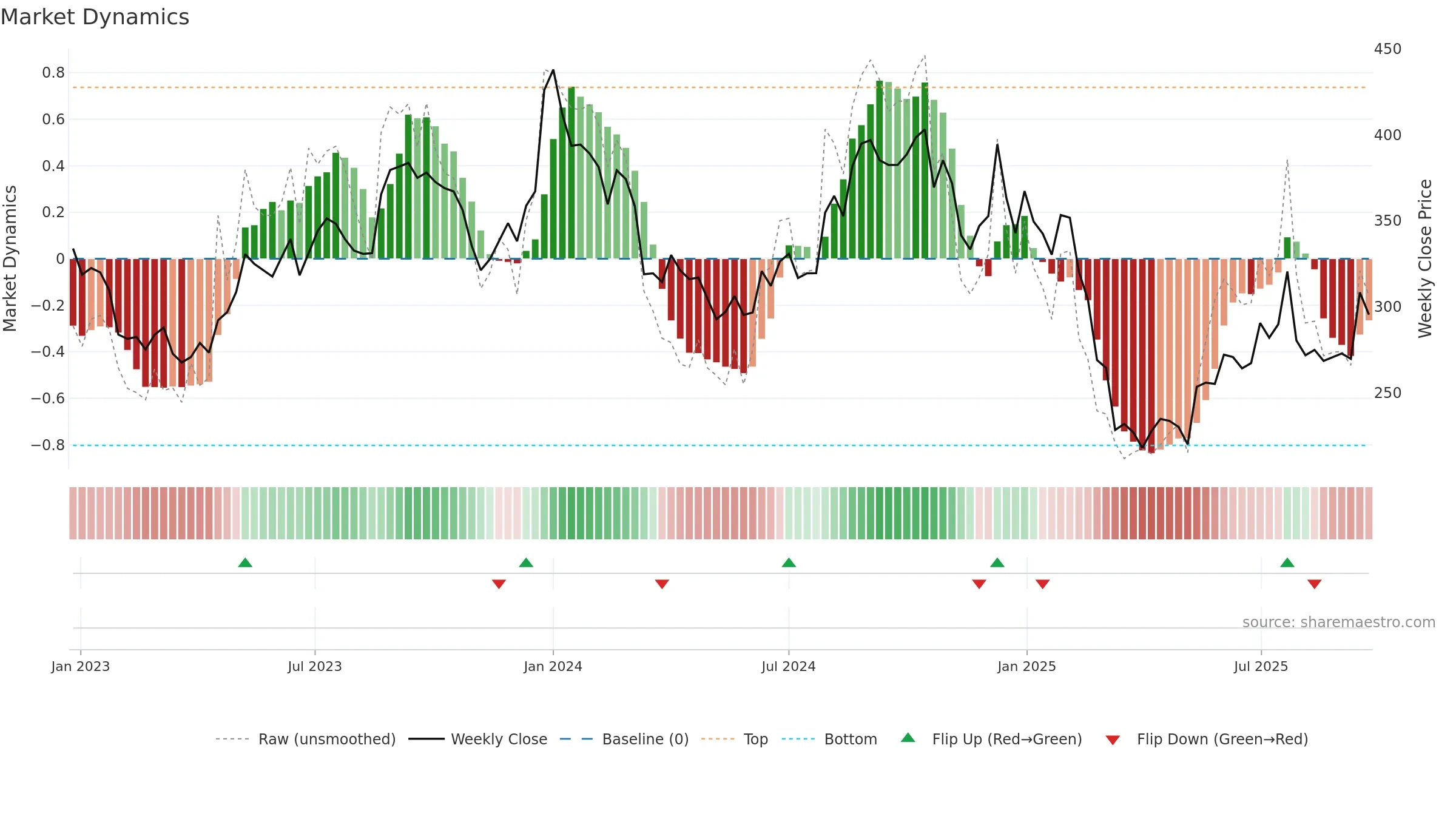Viewport: 1456px width, 819px height.
Task: Select the Flip Up marker at Jul 2024
Action: (x=789, y=562)
